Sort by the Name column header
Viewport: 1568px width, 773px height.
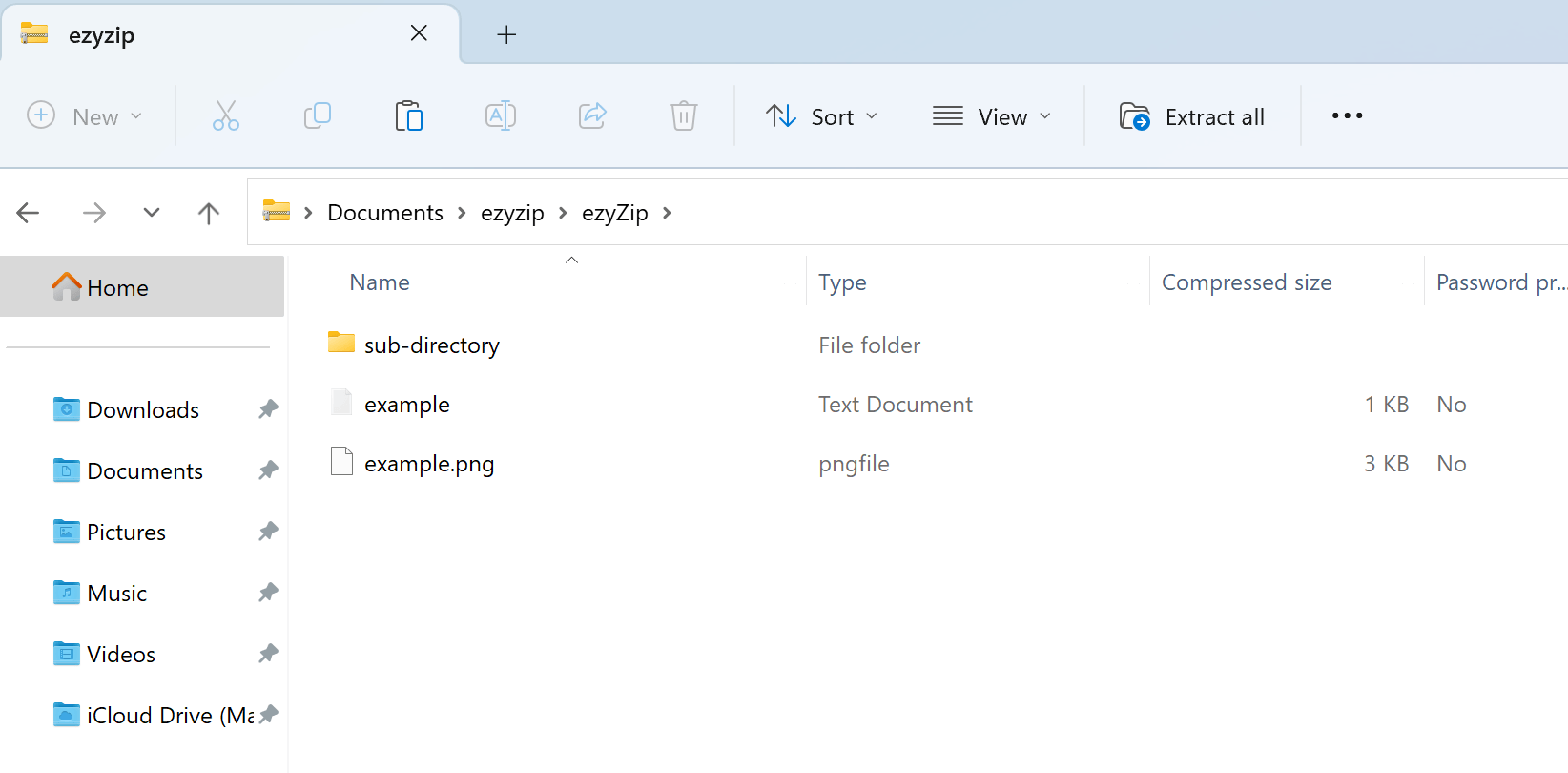tap(380, 282)
